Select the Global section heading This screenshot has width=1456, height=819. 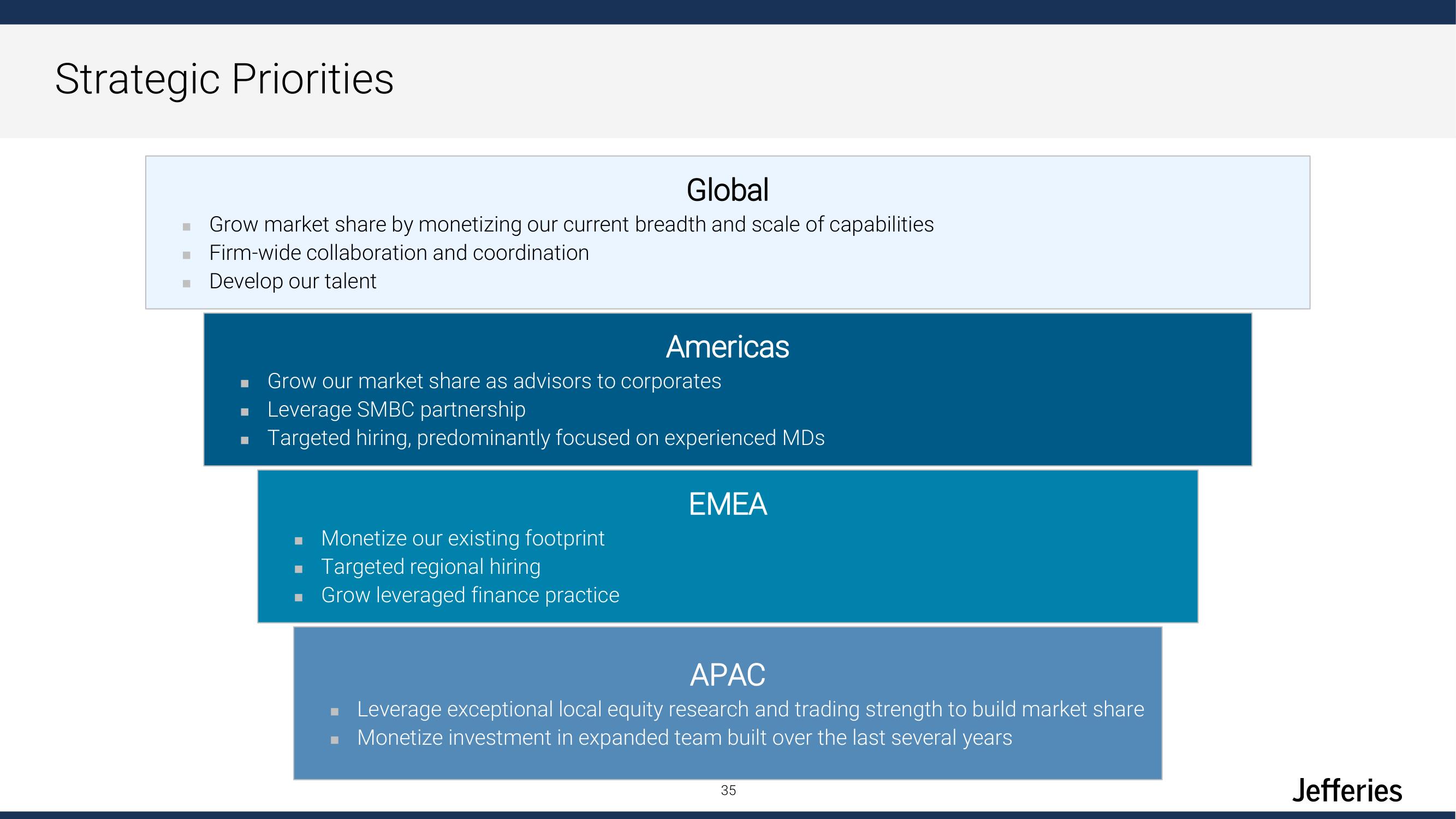pyautogui.click(x=727, y=190)
